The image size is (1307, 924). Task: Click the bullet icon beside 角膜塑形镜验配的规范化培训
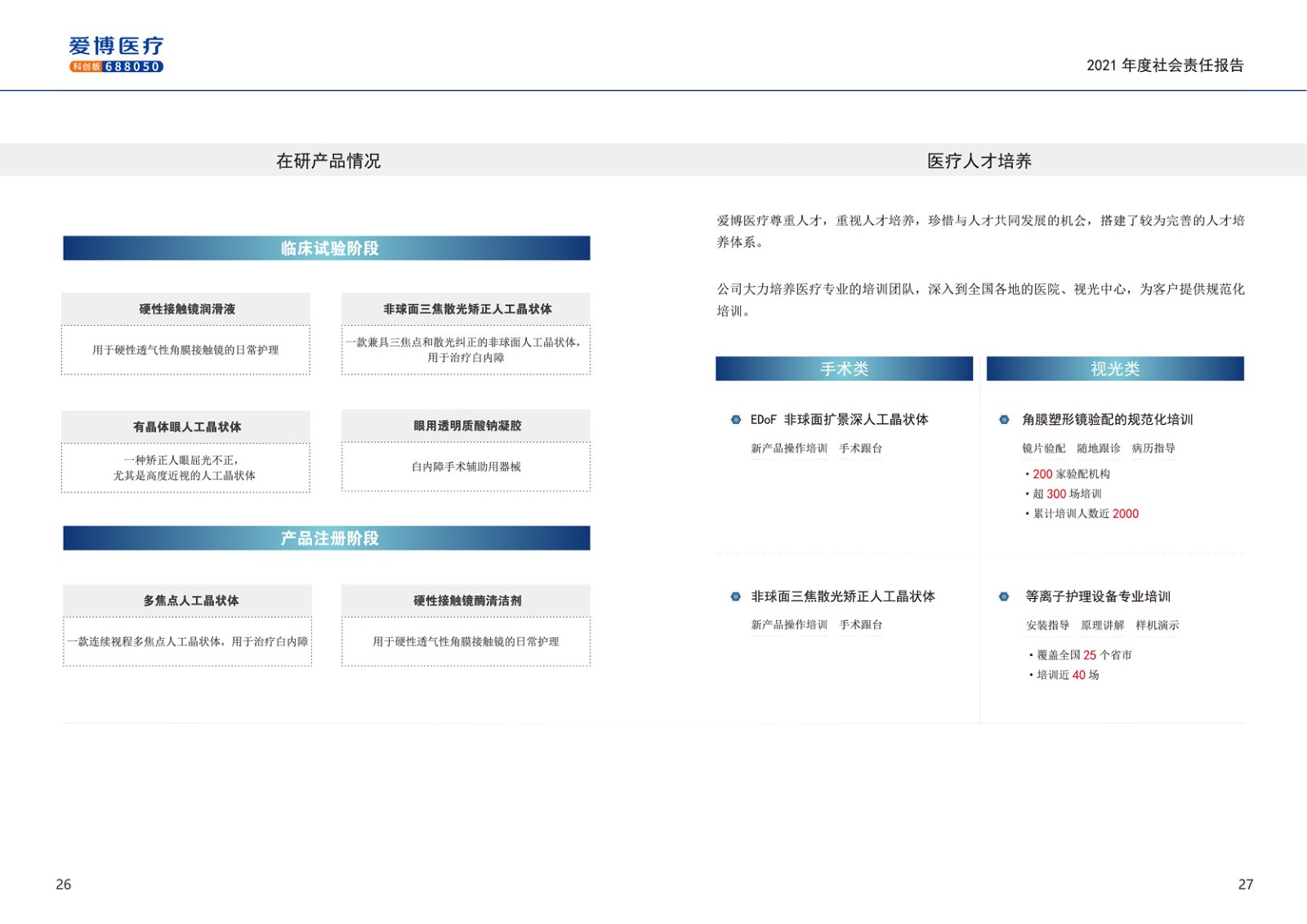click(x=1004, y=420)
